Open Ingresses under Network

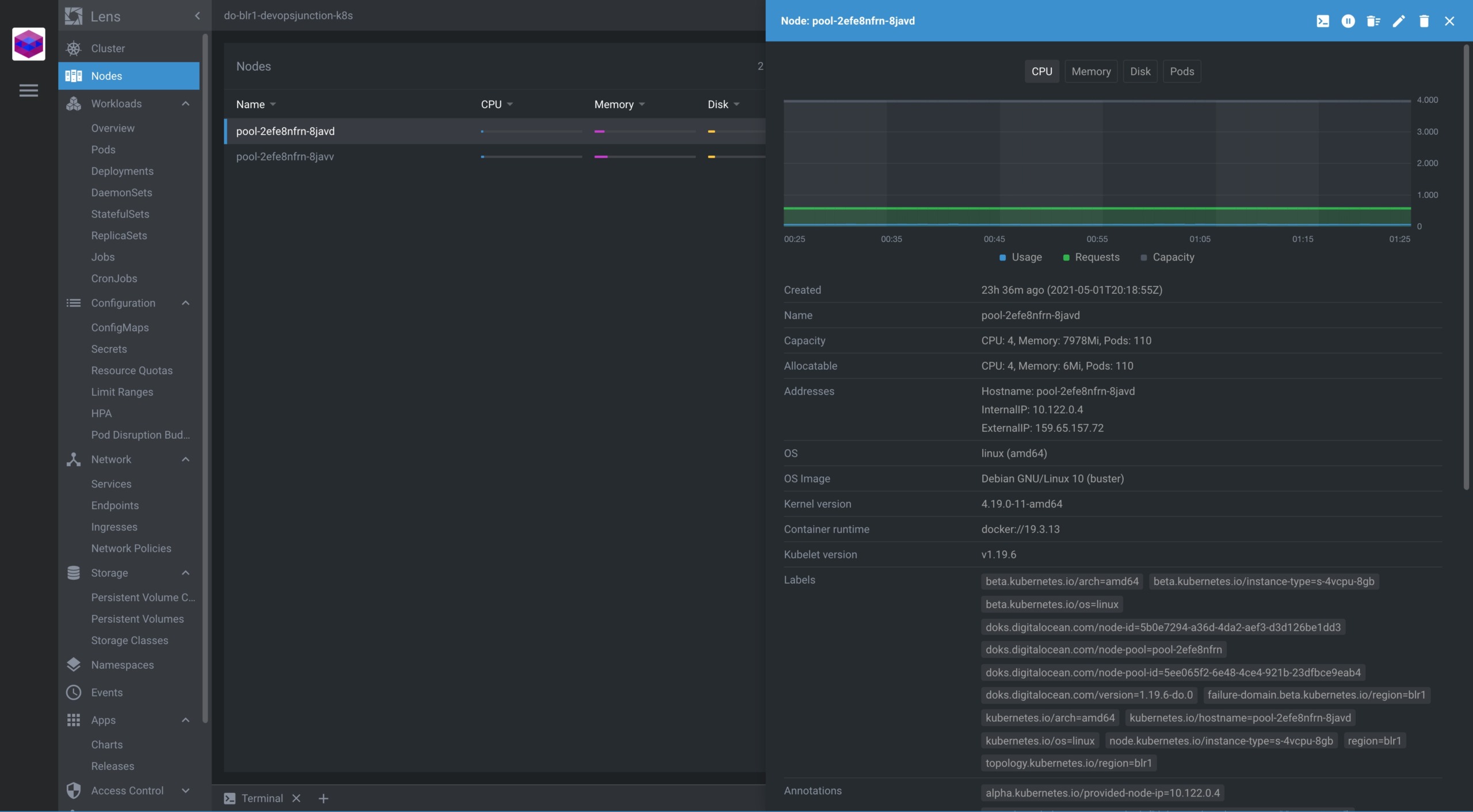pos(114,527)
